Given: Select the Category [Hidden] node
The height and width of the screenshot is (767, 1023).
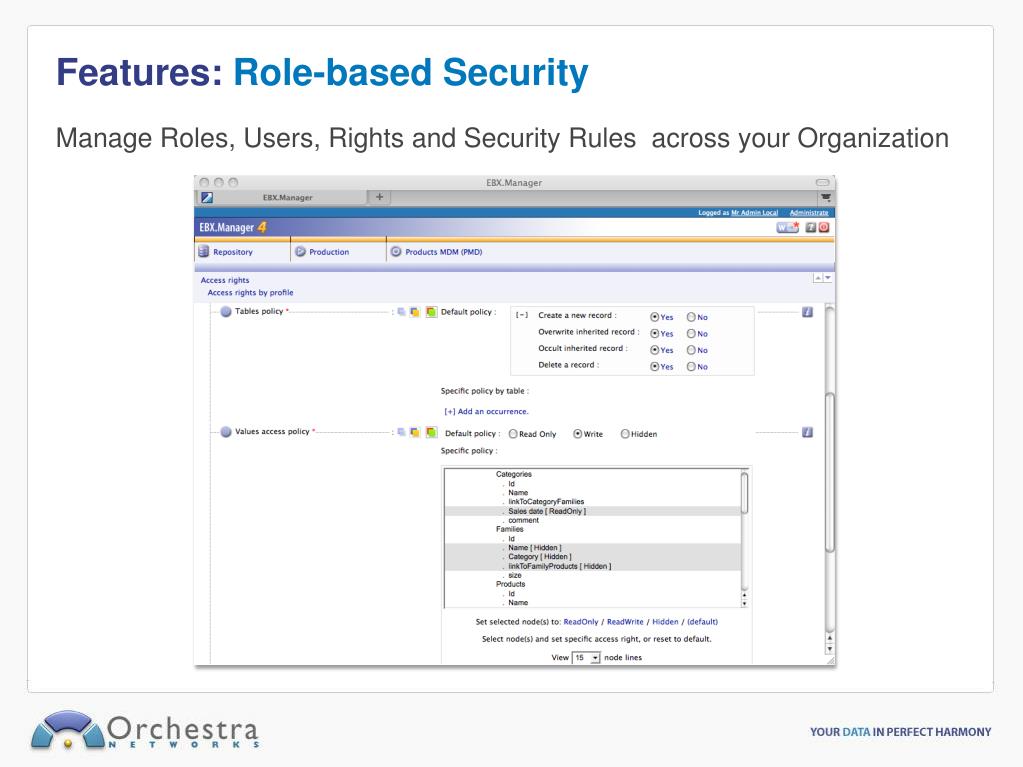Looking at the screenshot, I should tap(592, 557).
